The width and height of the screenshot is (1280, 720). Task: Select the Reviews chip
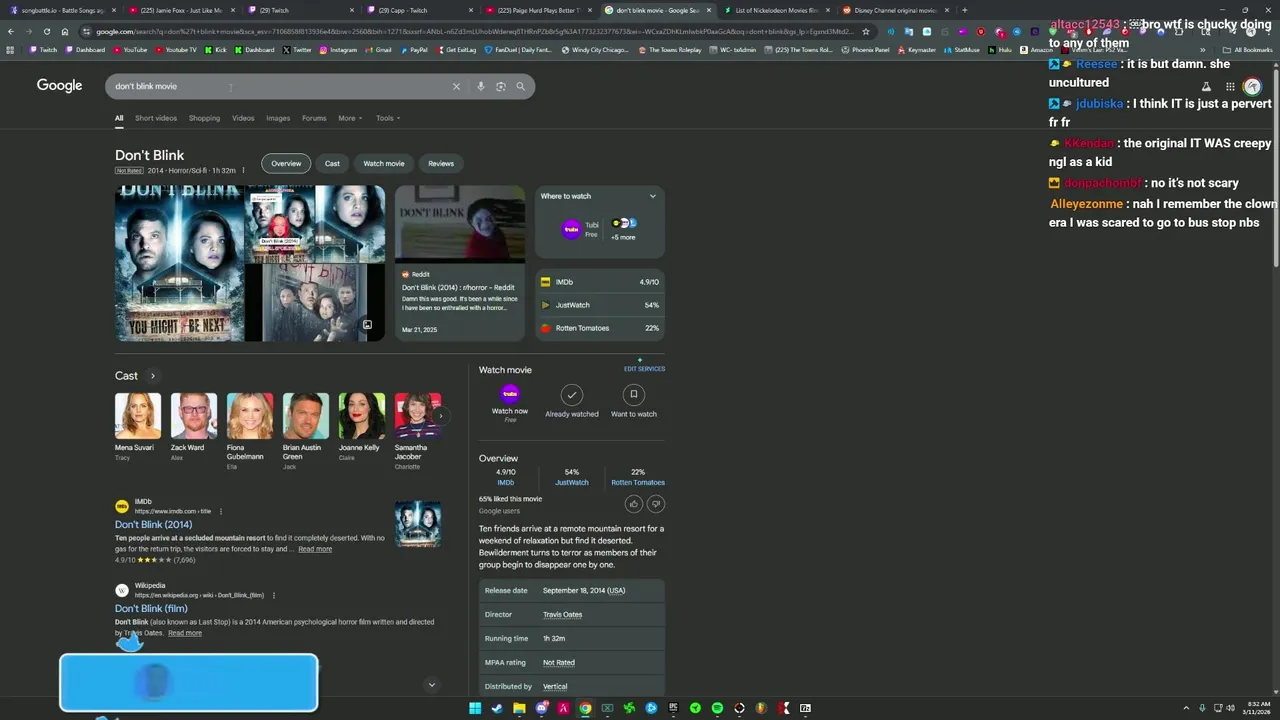tap(441, 163)
